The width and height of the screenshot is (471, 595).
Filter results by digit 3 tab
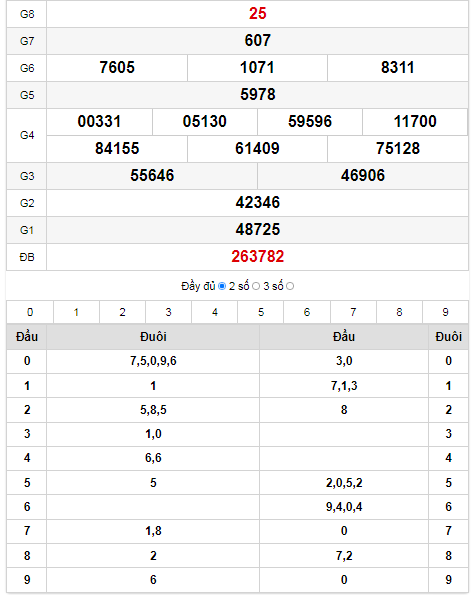169,312
